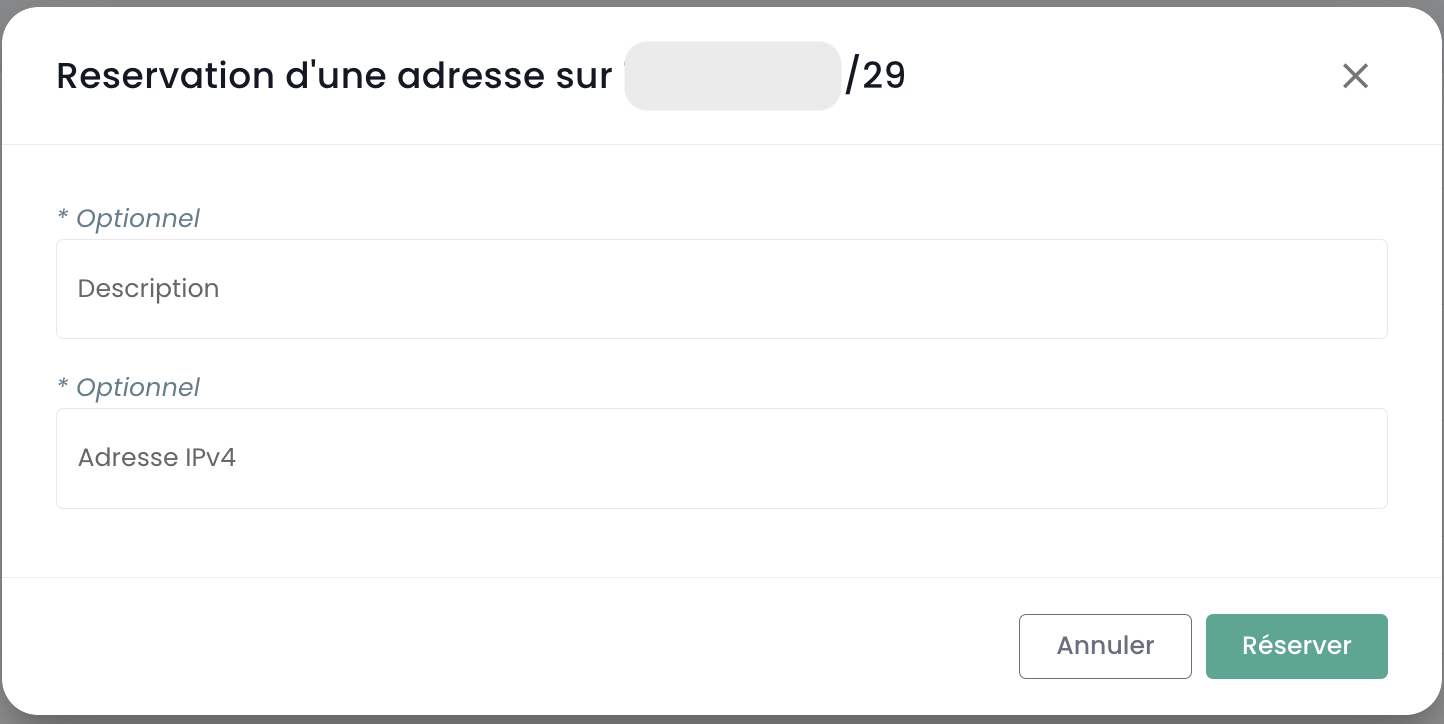Click the greyed-out subnet address in title
This screenshot has width=1444, height=724.
pyautogui.click(x=732, y=76)
